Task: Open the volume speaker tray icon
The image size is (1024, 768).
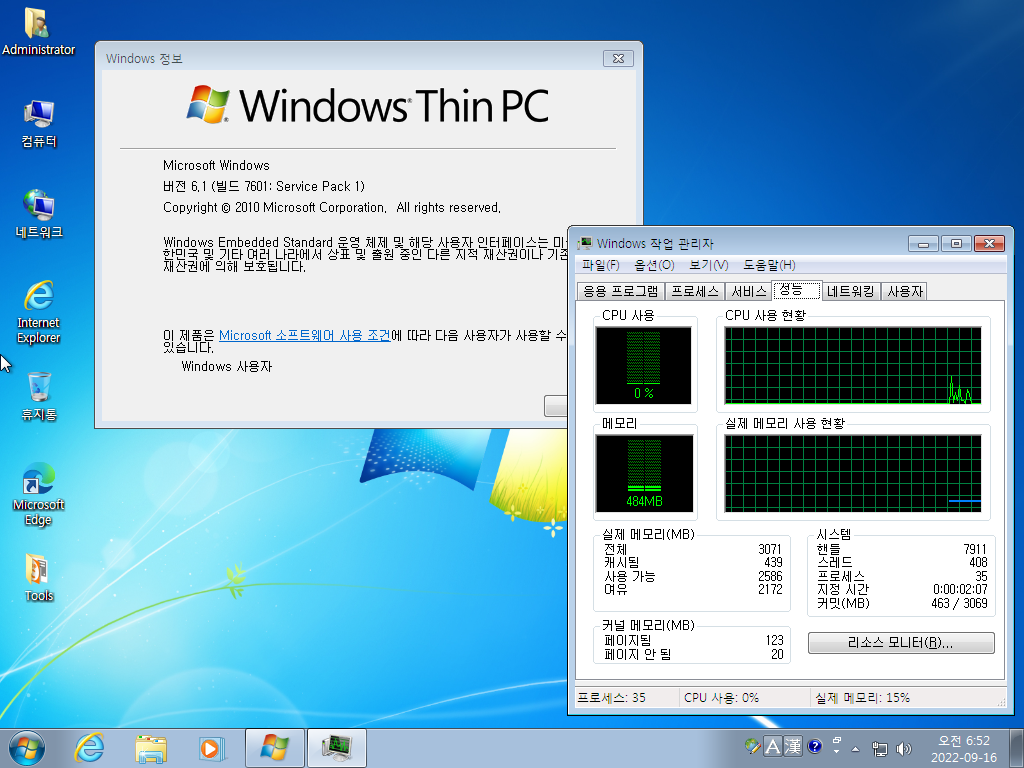Action: [x=904, y=748]
